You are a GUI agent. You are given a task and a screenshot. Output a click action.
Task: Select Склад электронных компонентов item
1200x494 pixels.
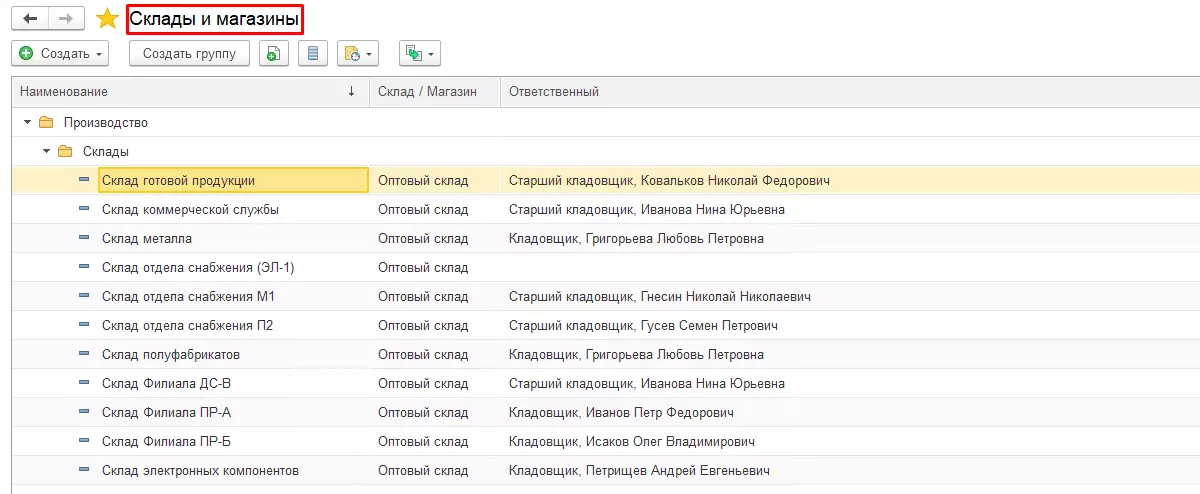[x=200, y=471]
